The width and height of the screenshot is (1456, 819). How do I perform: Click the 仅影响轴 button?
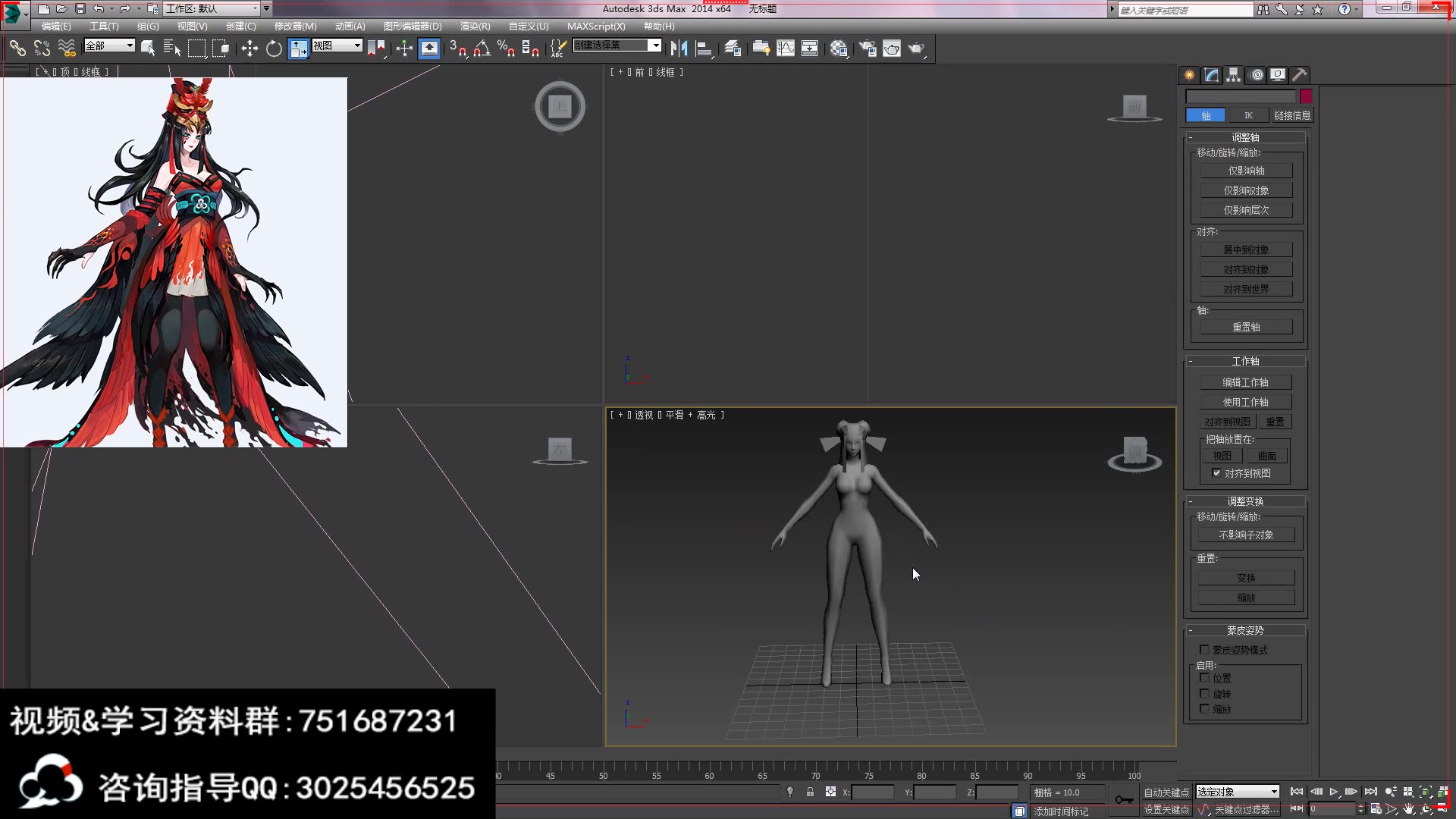[1246, 171]
